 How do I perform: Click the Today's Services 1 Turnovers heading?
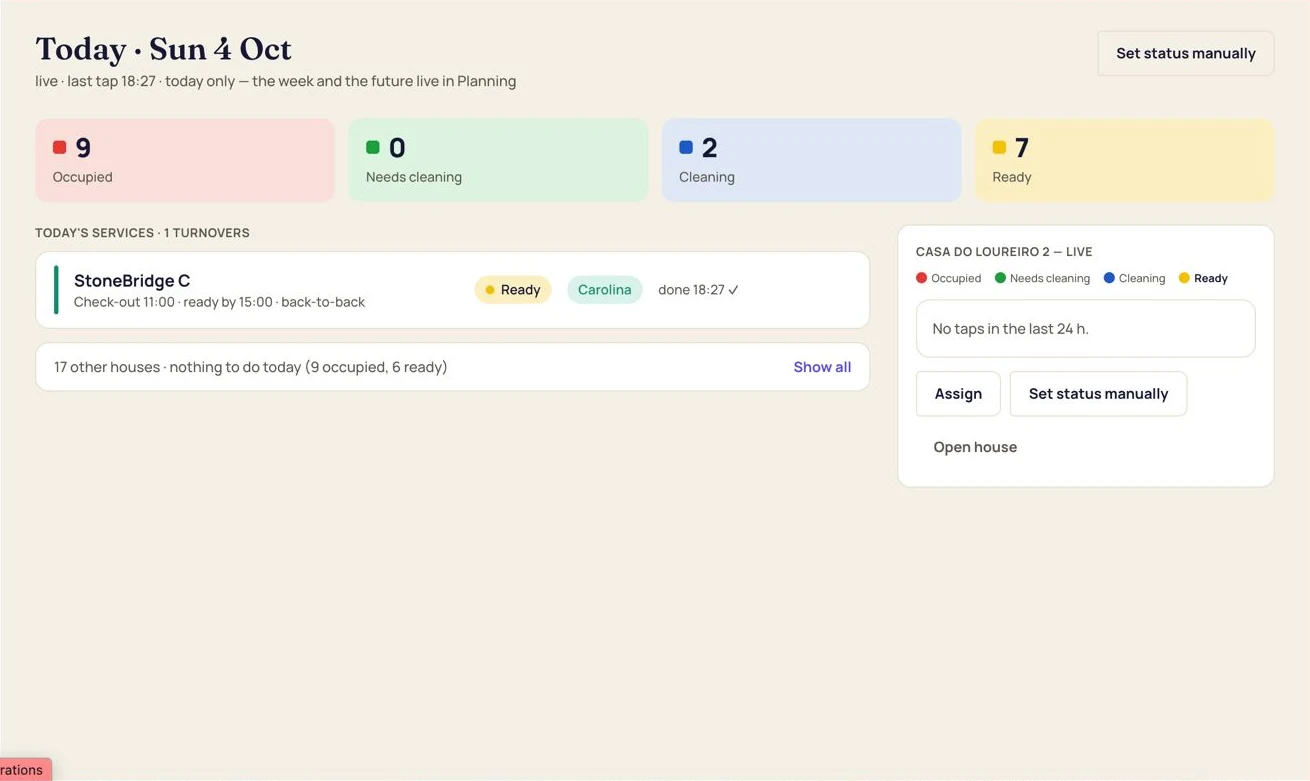pyautogui.click(x=142, y=233)
